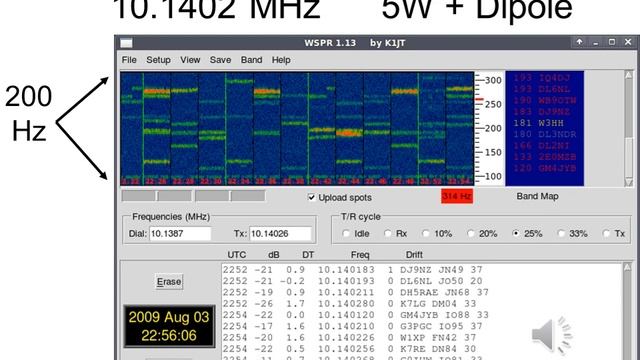Click the date and time clock display
This screenshot has height=360, width=640.
pos(169,326)
